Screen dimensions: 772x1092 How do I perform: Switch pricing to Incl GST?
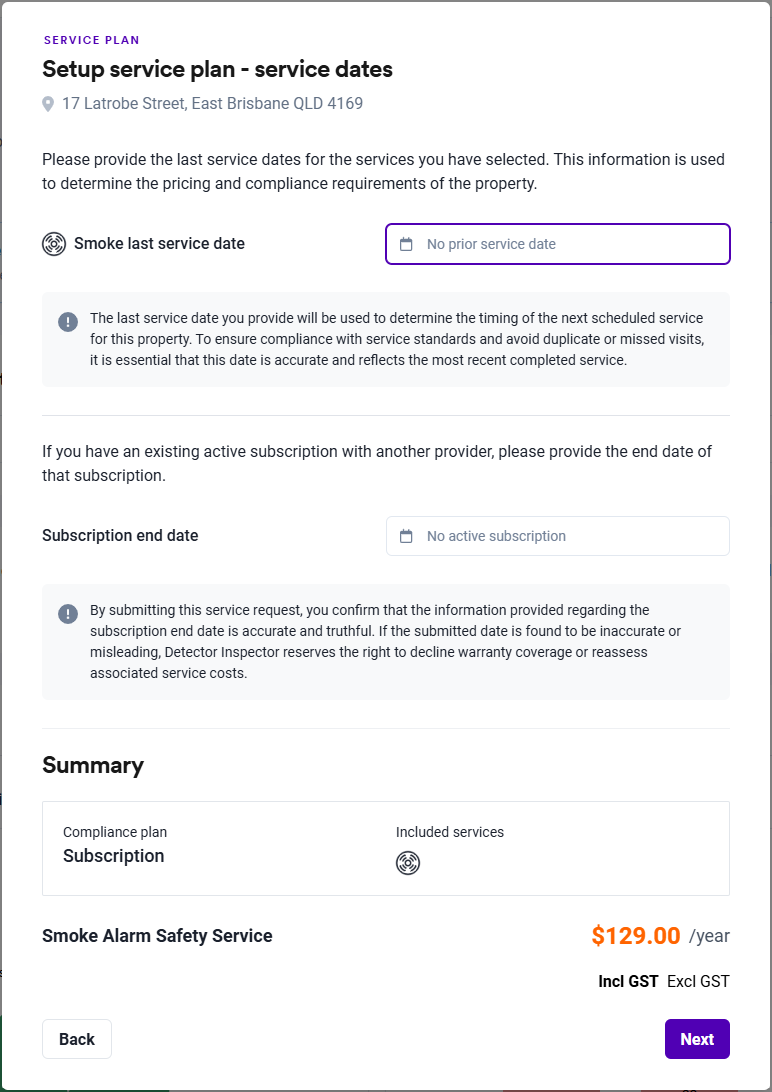click(628, 982)
